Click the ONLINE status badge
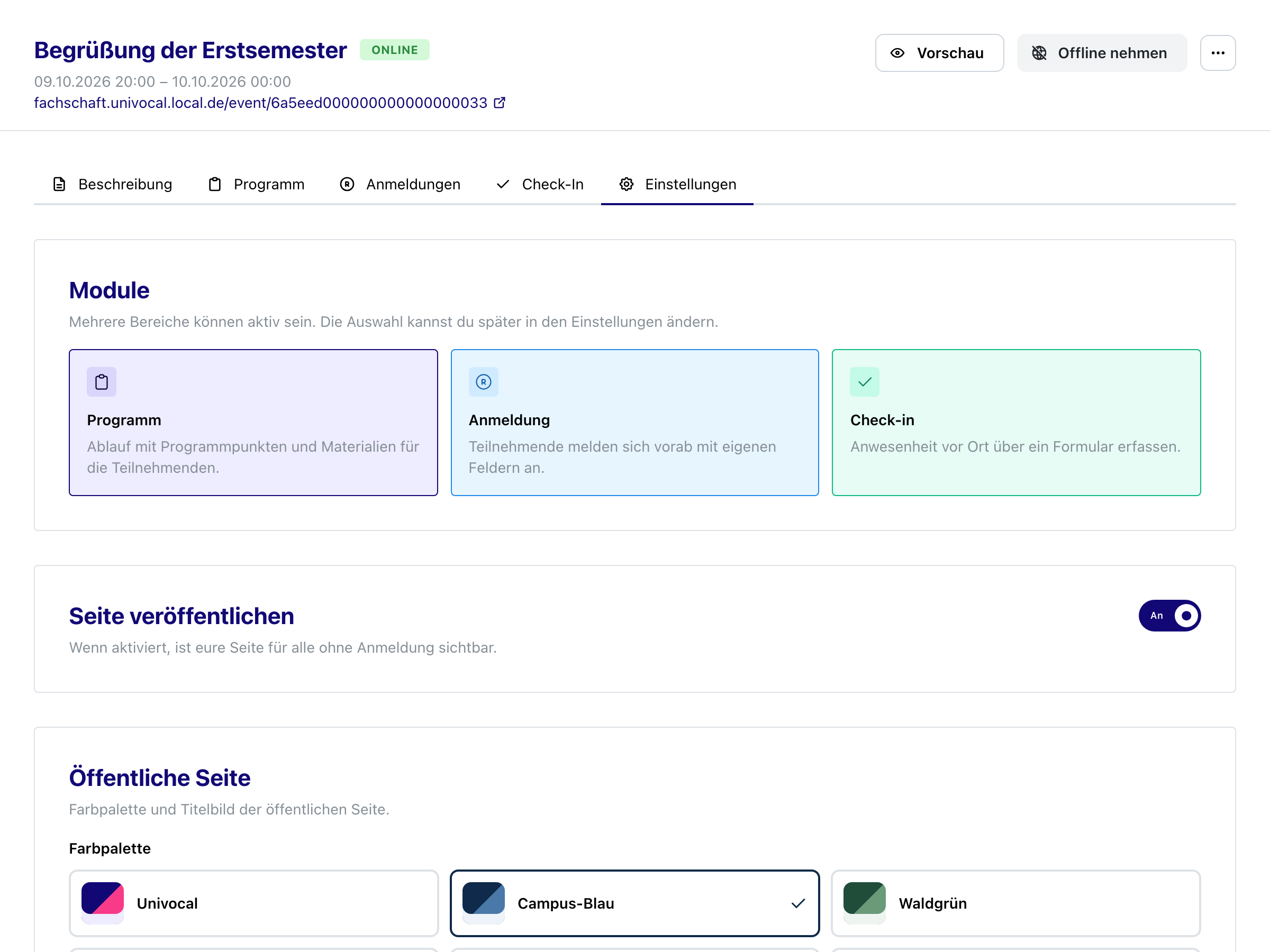 (x=394, y=50)
